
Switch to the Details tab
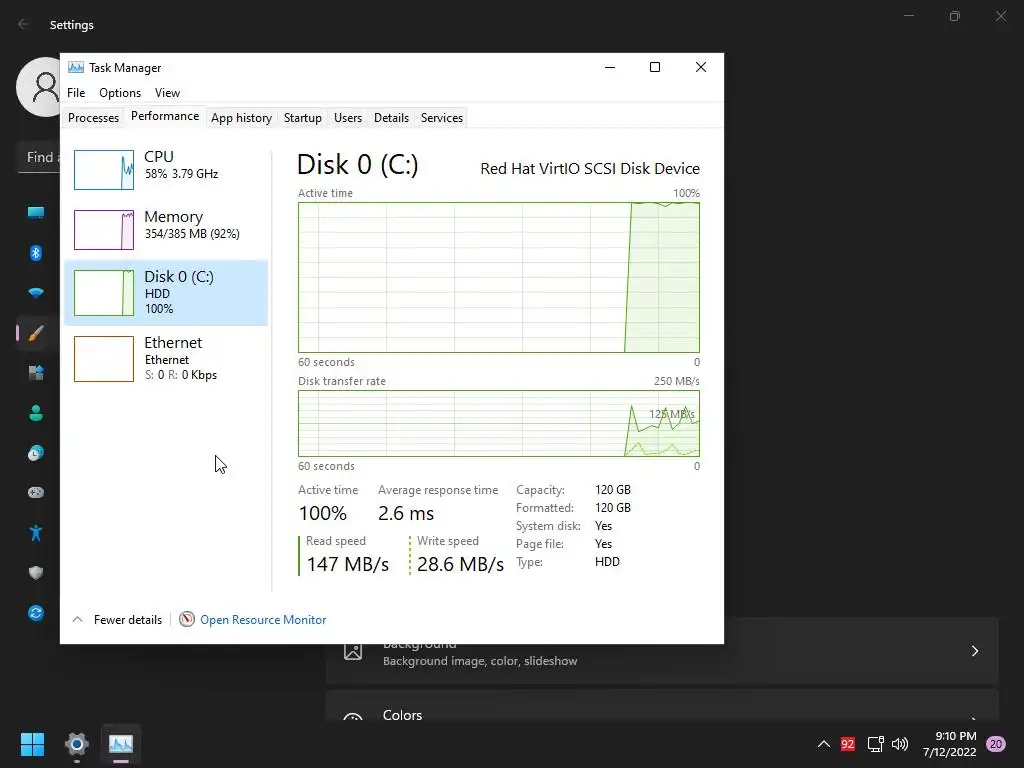[391, 118]
